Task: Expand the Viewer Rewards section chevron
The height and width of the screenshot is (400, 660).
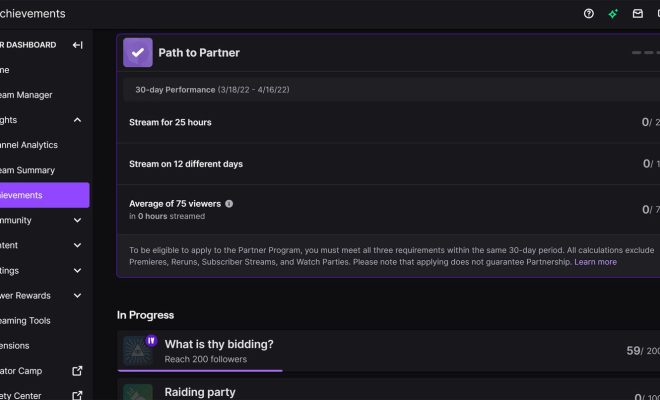Action: pos(77,296)
